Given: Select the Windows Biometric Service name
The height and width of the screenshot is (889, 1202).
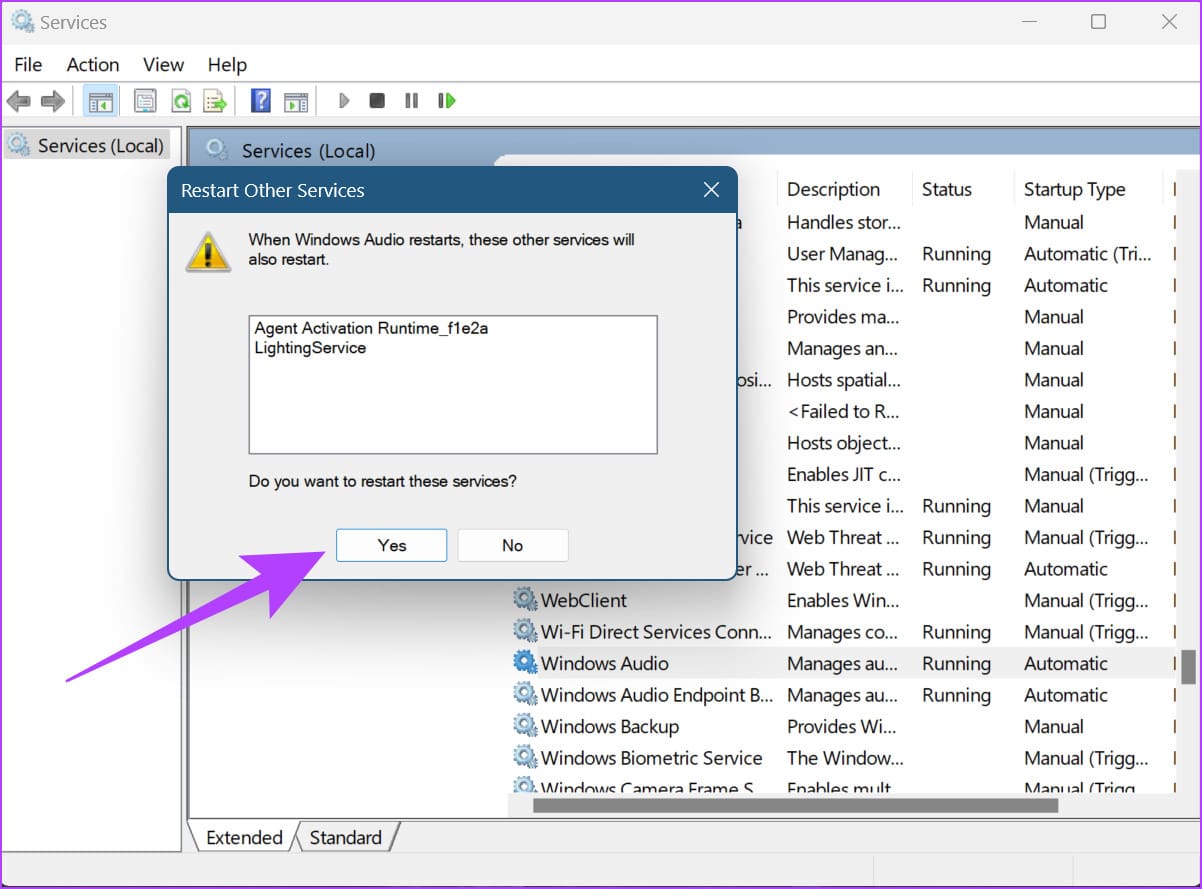Looking at the screenshot, I should coord(652,758).
